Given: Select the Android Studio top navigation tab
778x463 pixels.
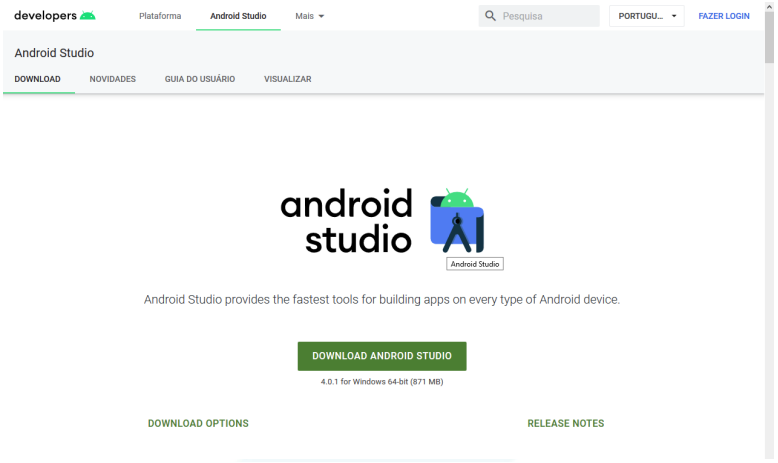Looking at the screenshot, I should (x=238, y=16).
